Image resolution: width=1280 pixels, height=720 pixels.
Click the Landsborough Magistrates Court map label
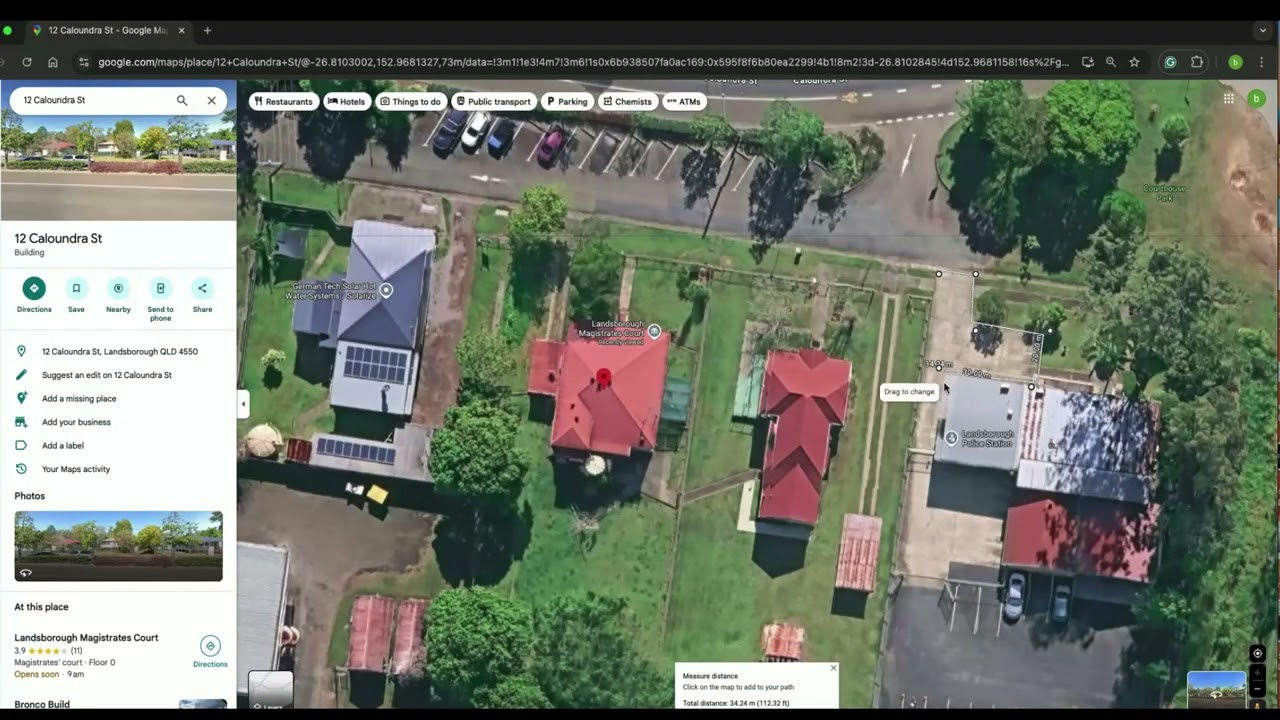point(610,332)
